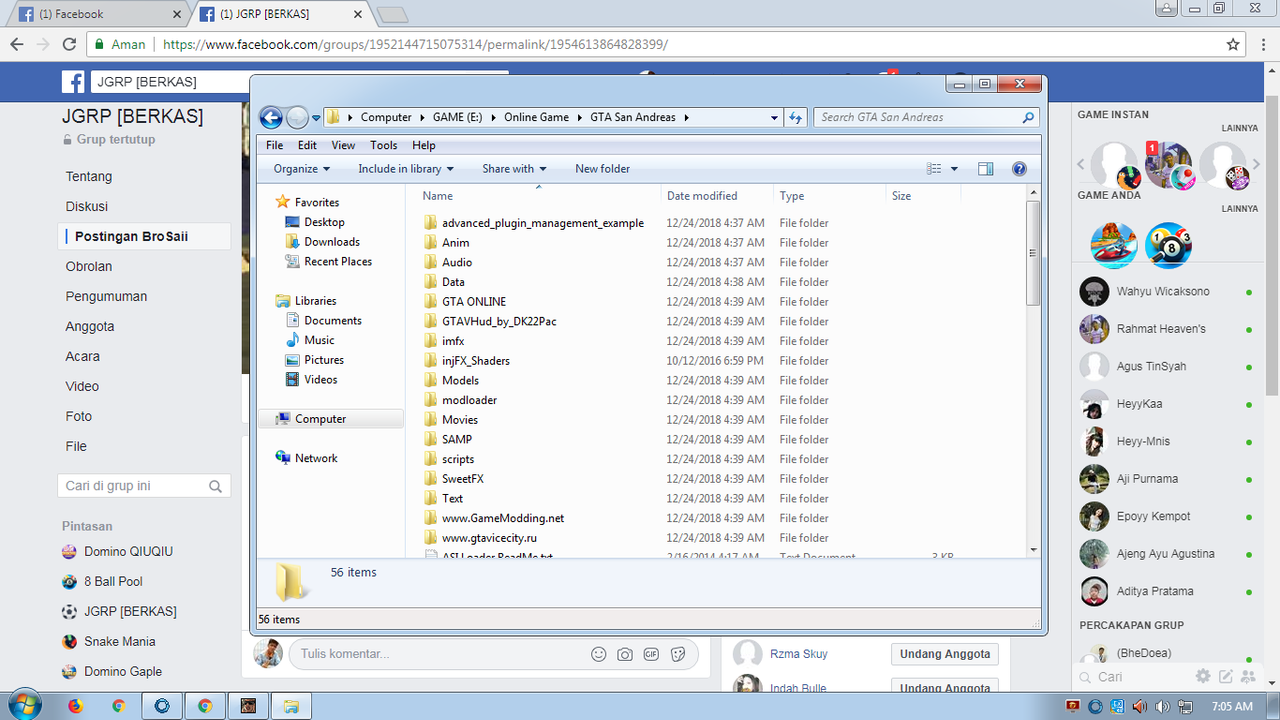The width and height of the screenshot is (1280, 720).
Task: Open Anggota in Facebook group sidebar
Action: click(90, 326)
